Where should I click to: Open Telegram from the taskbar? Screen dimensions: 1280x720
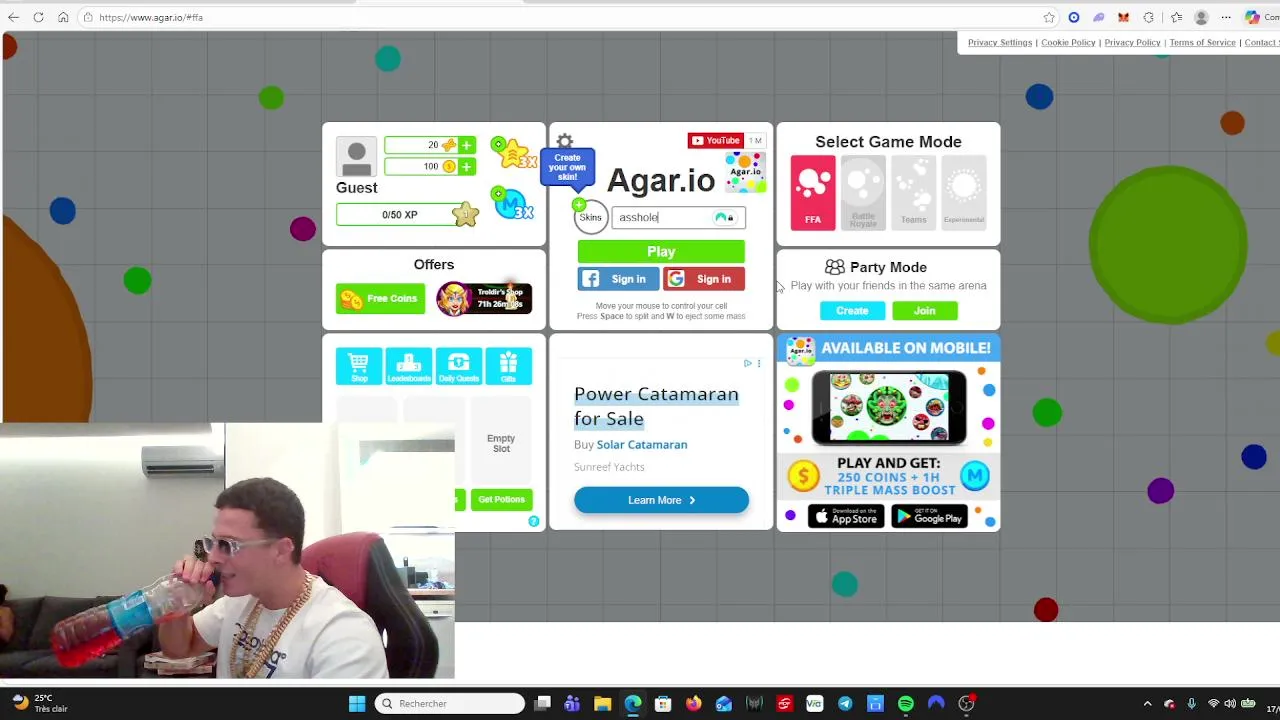(845, 704)
